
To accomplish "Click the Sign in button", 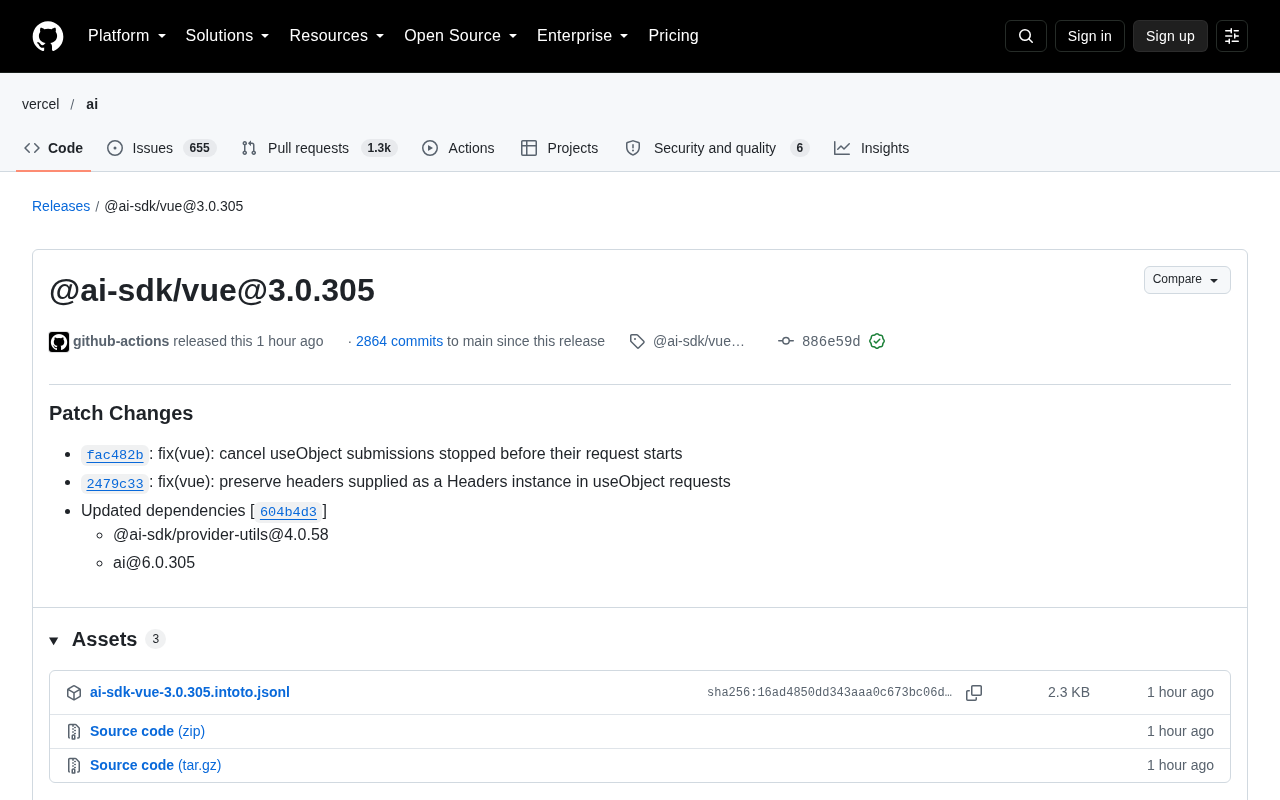I will (x=1090, y=36).
